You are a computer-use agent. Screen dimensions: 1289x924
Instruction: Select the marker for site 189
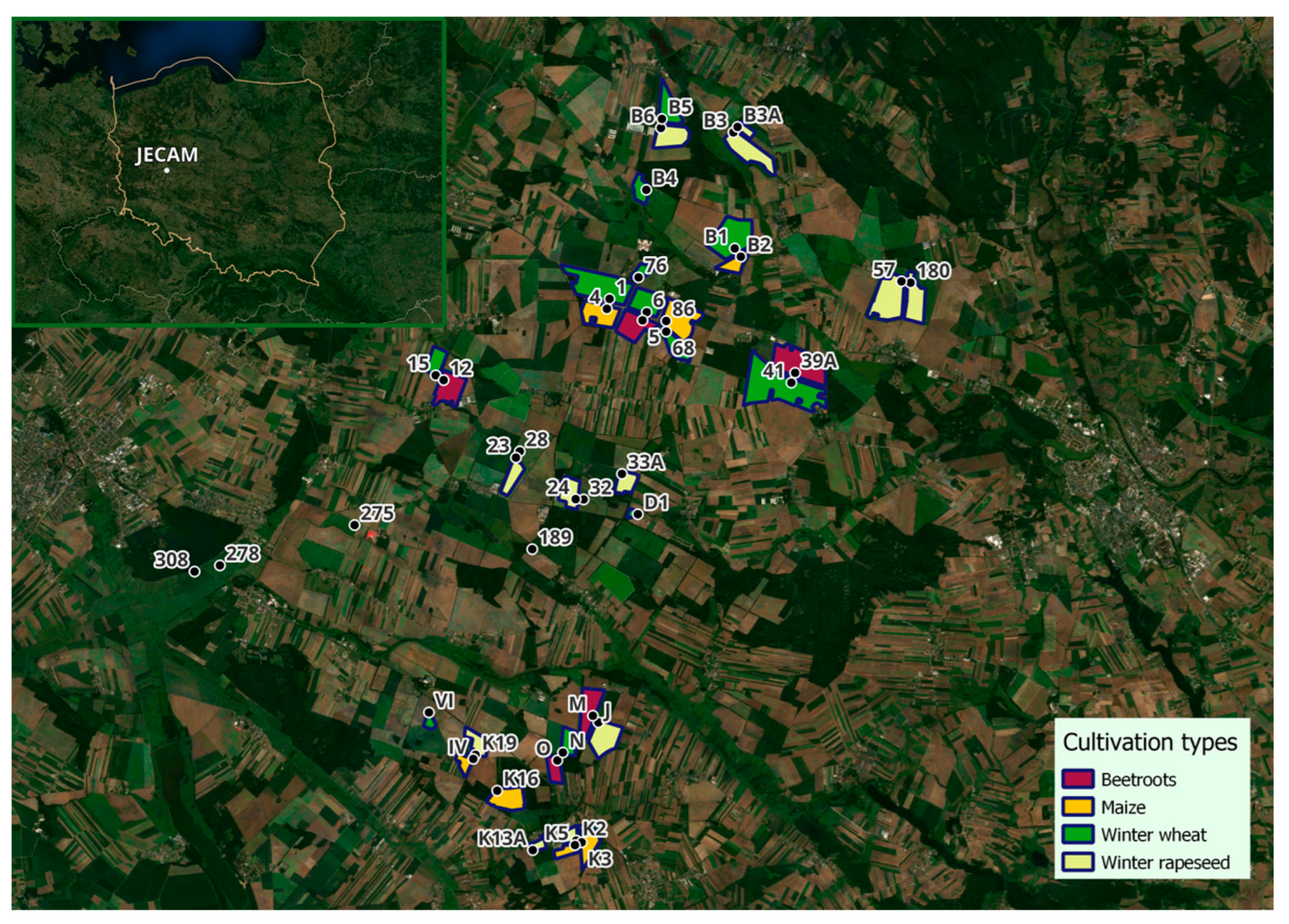(x=532, y=550)
